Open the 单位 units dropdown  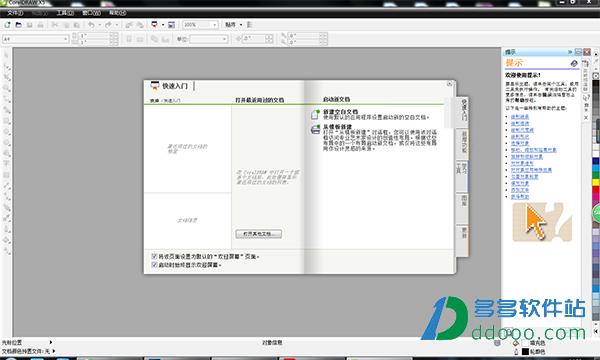click(x=224, y=39)
